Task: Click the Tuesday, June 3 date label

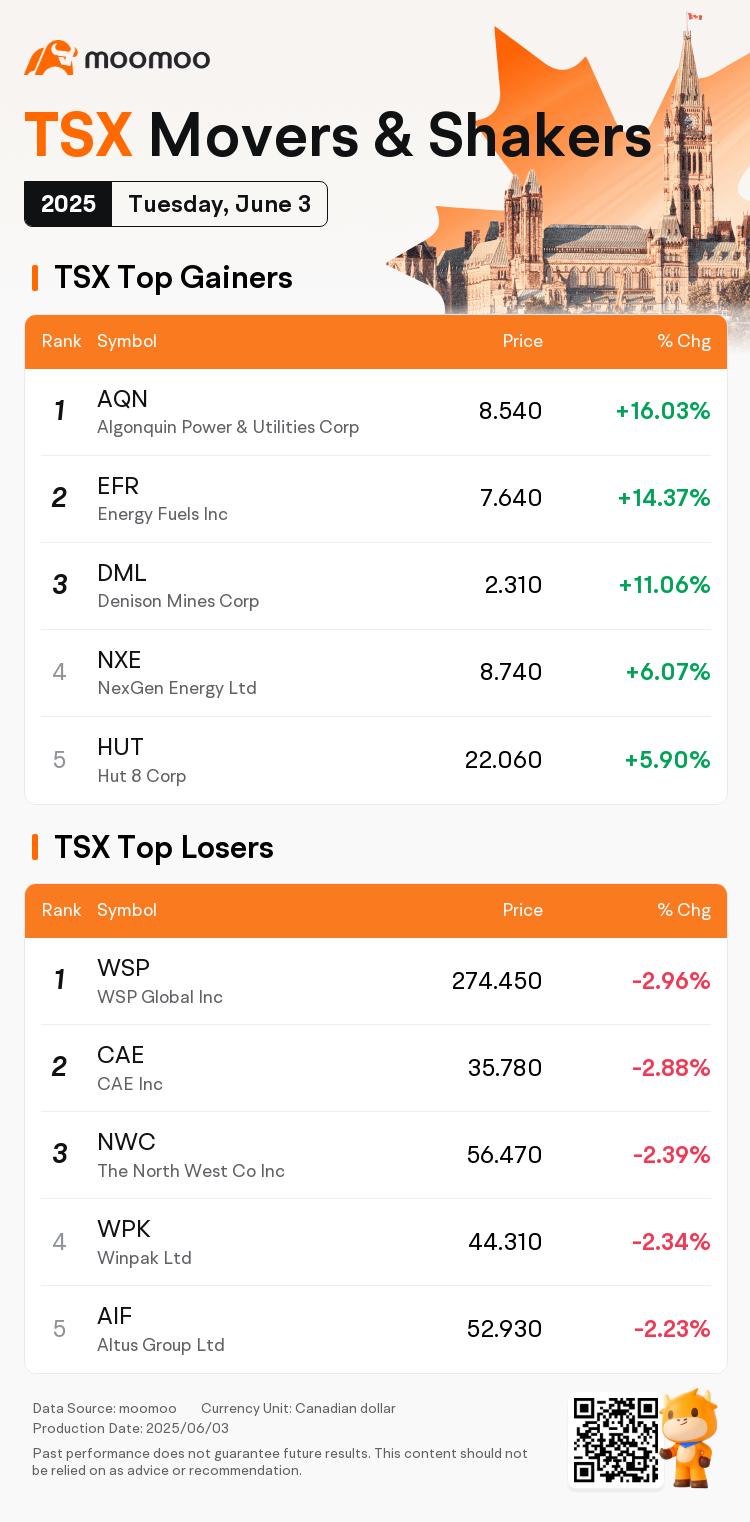Action: point(219,204)
